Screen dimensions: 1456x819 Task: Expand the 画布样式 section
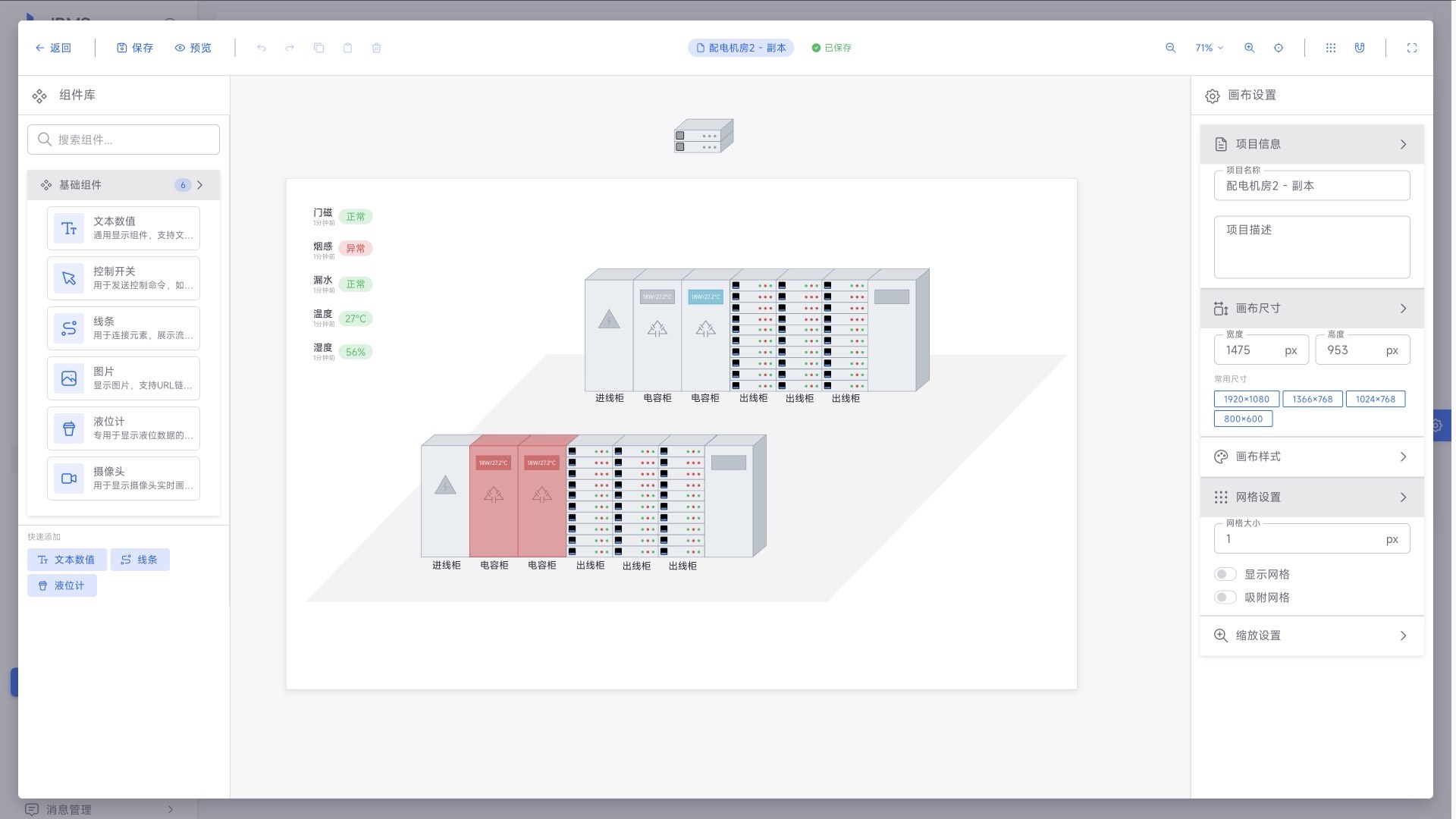[x=1311, y=457]
